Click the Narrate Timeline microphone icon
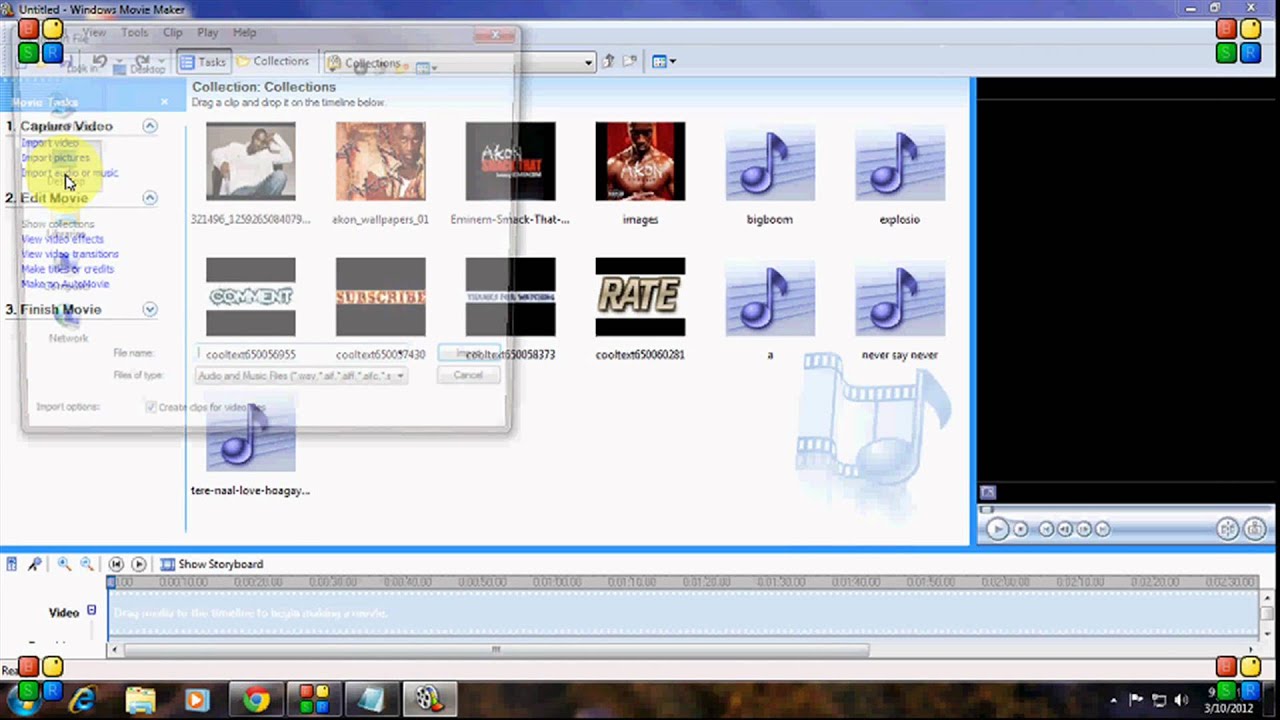1280x720 pixels. coord(34,564)
